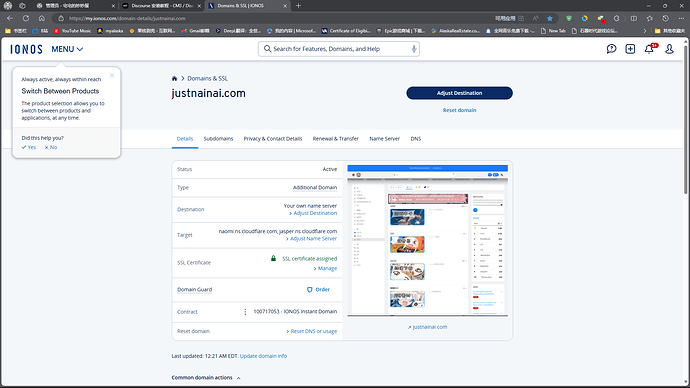Click the favorite star icon in address bar

(x=550, y=18)
